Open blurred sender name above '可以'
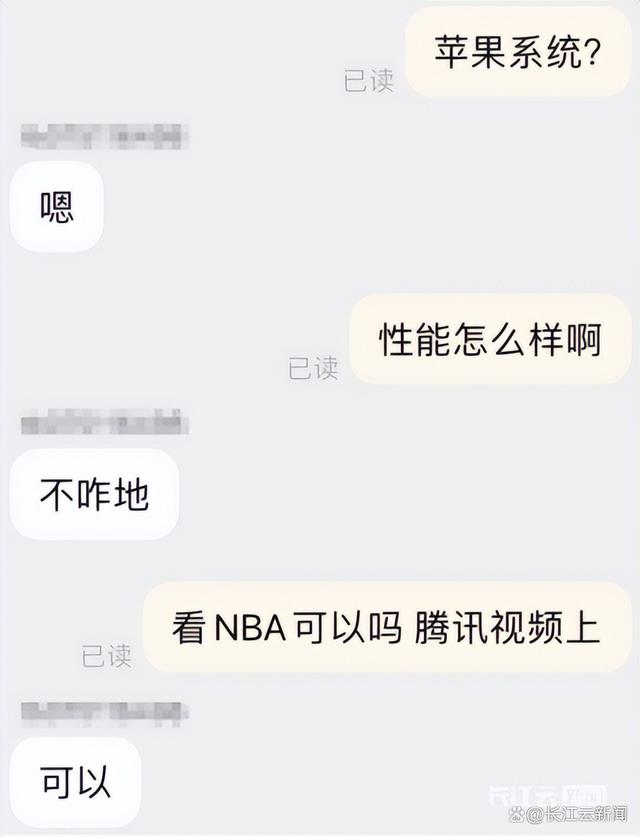Viewport: 640px width, 837px height. 105,714
